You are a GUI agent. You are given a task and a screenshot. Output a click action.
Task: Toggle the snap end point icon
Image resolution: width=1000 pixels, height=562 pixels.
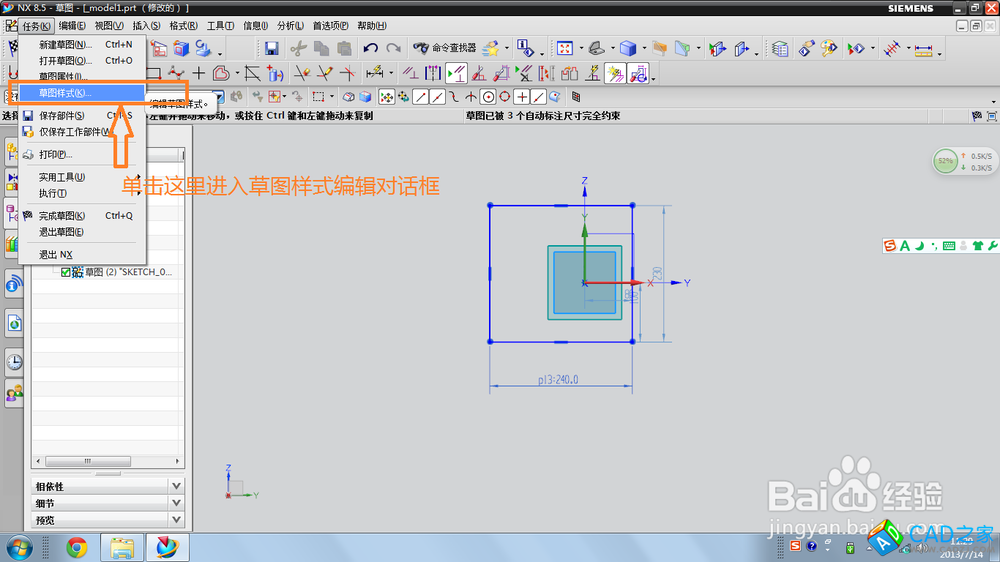[x=420, y=97]
